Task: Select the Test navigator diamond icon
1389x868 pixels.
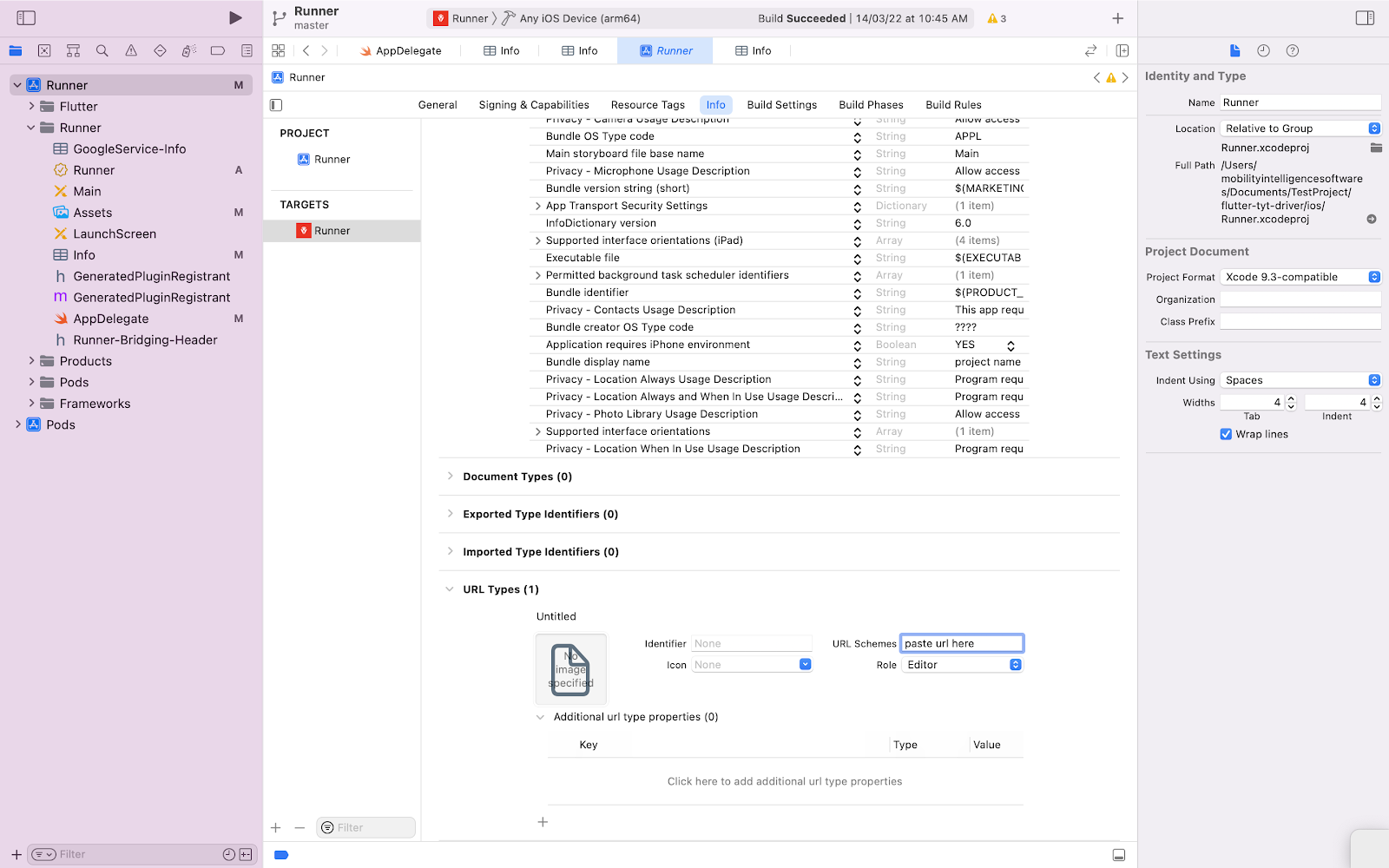Action: click(160, 50)
